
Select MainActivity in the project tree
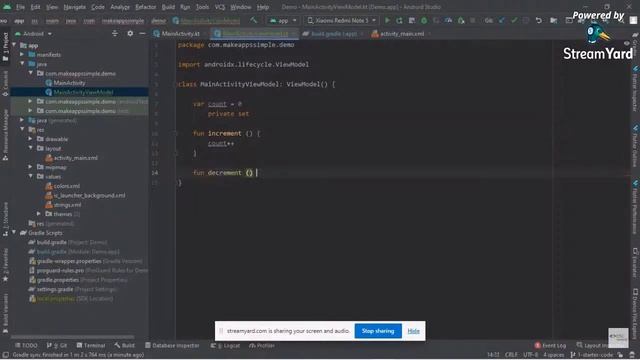click(69, 83)
